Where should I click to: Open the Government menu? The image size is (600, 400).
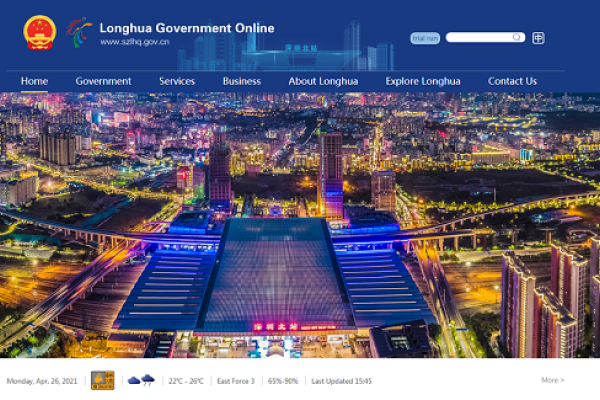pyautogui.click(x=103, y=81)
